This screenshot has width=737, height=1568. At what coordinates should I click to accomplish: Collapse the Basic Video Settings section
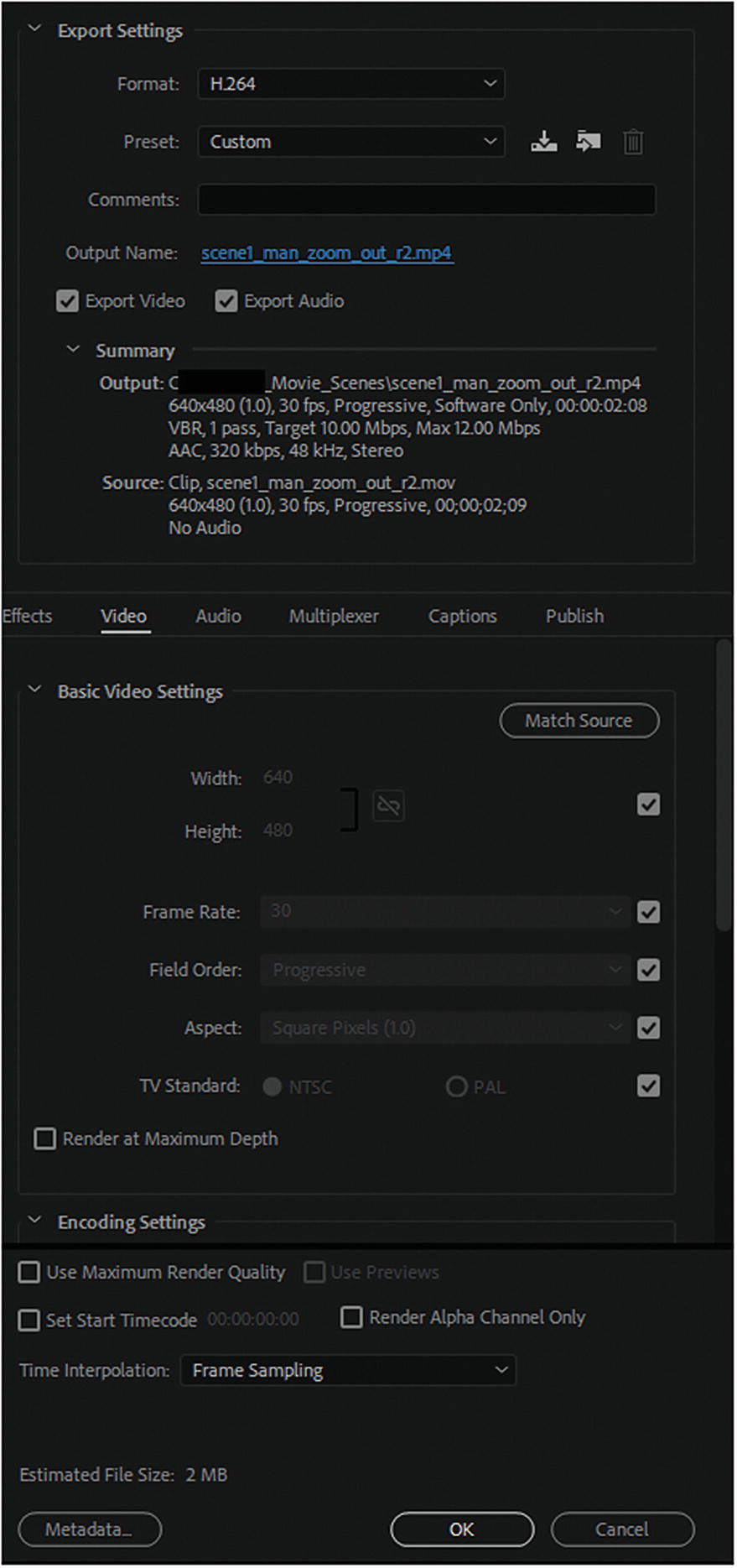[35, 690]
